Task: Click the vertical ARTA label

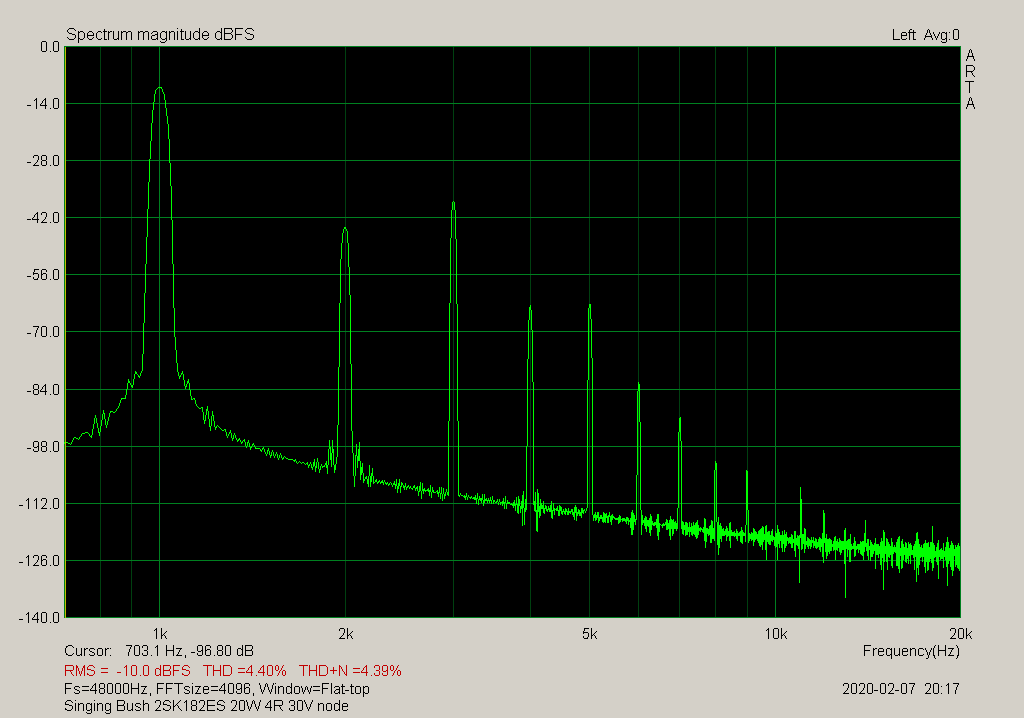Action: tap(970, 79)
